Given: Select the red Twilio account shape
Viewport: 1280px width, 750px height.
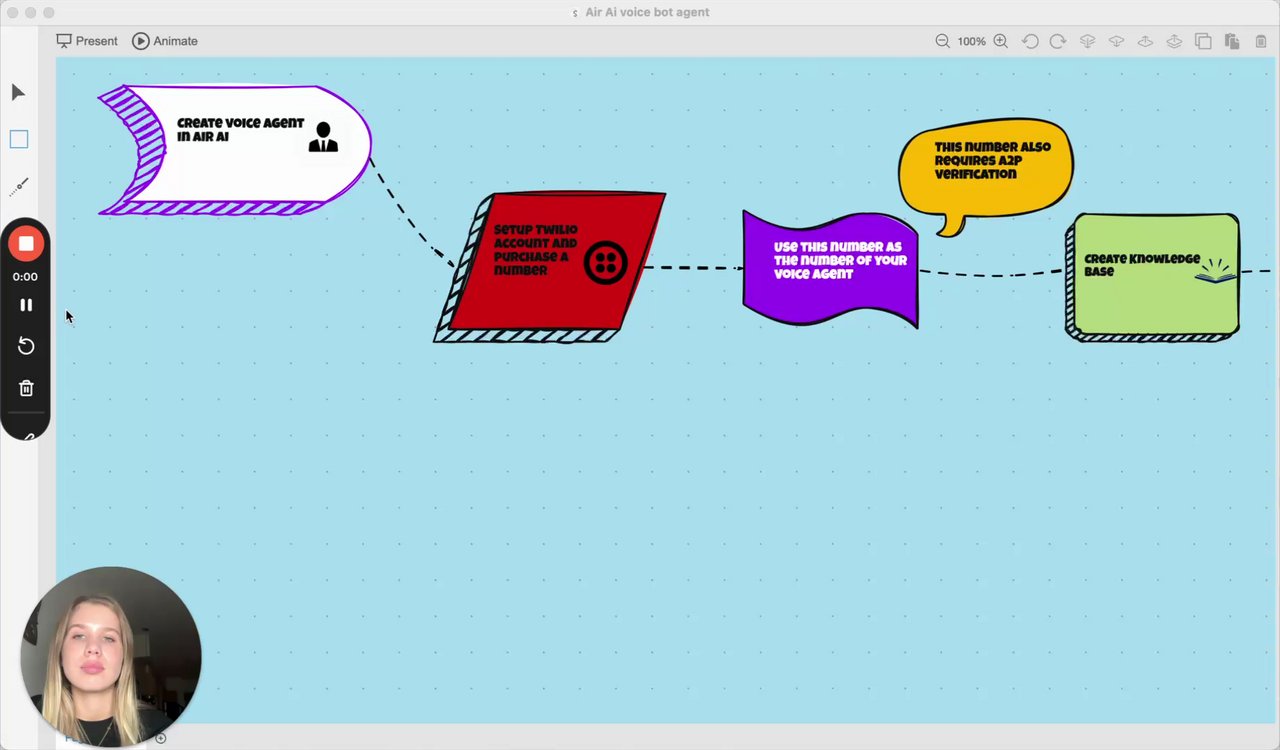Looking at the screenshot, I should (x=550, y=267).
